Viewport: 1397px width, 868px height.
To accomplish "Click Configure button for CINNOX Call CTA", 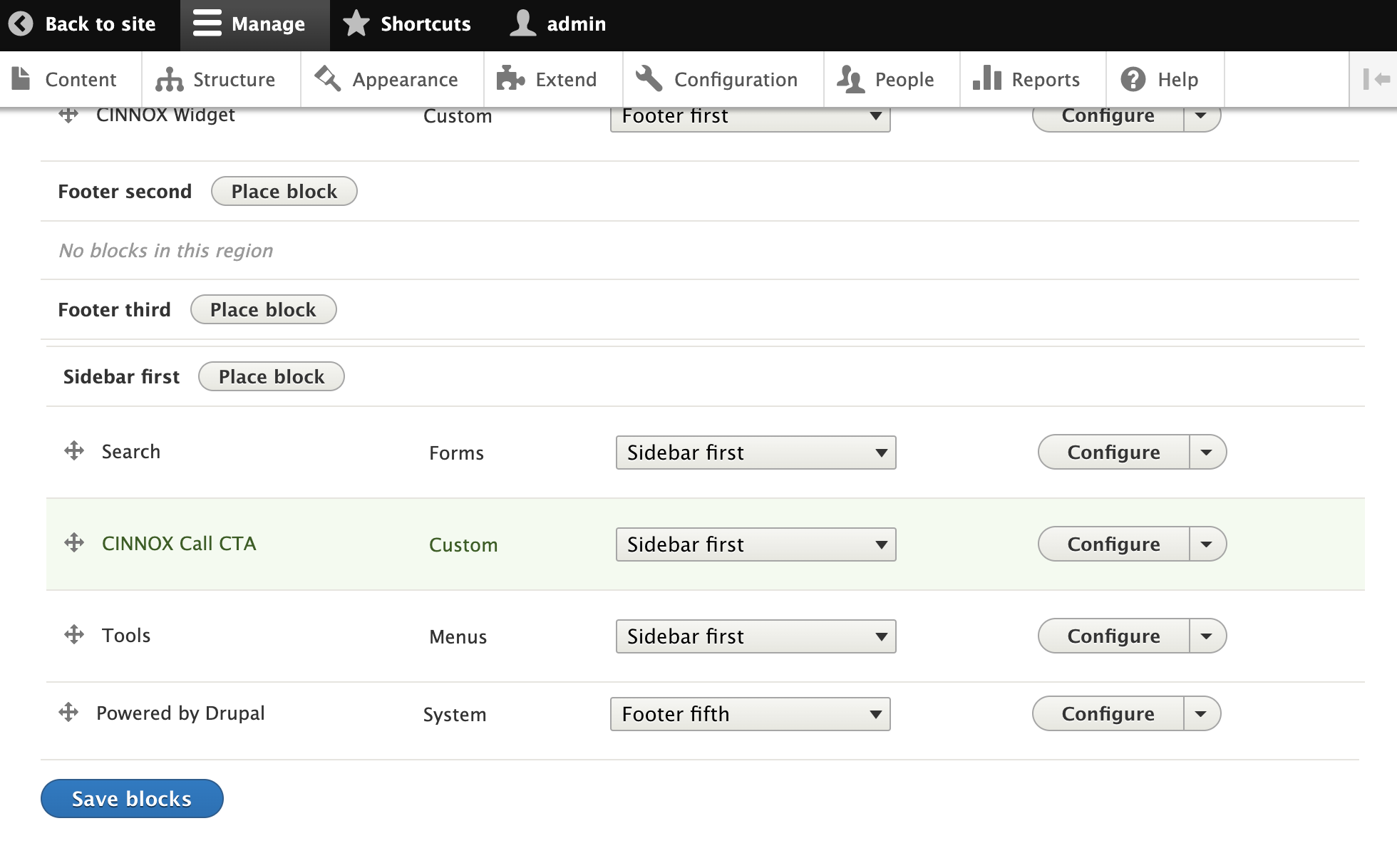I will click(1113, 544).
